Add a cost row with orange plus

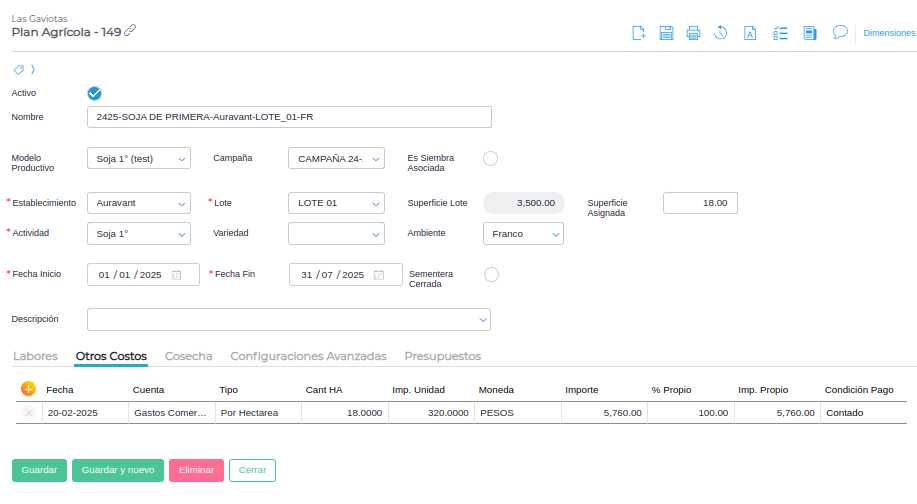click(x=28, y=389)
